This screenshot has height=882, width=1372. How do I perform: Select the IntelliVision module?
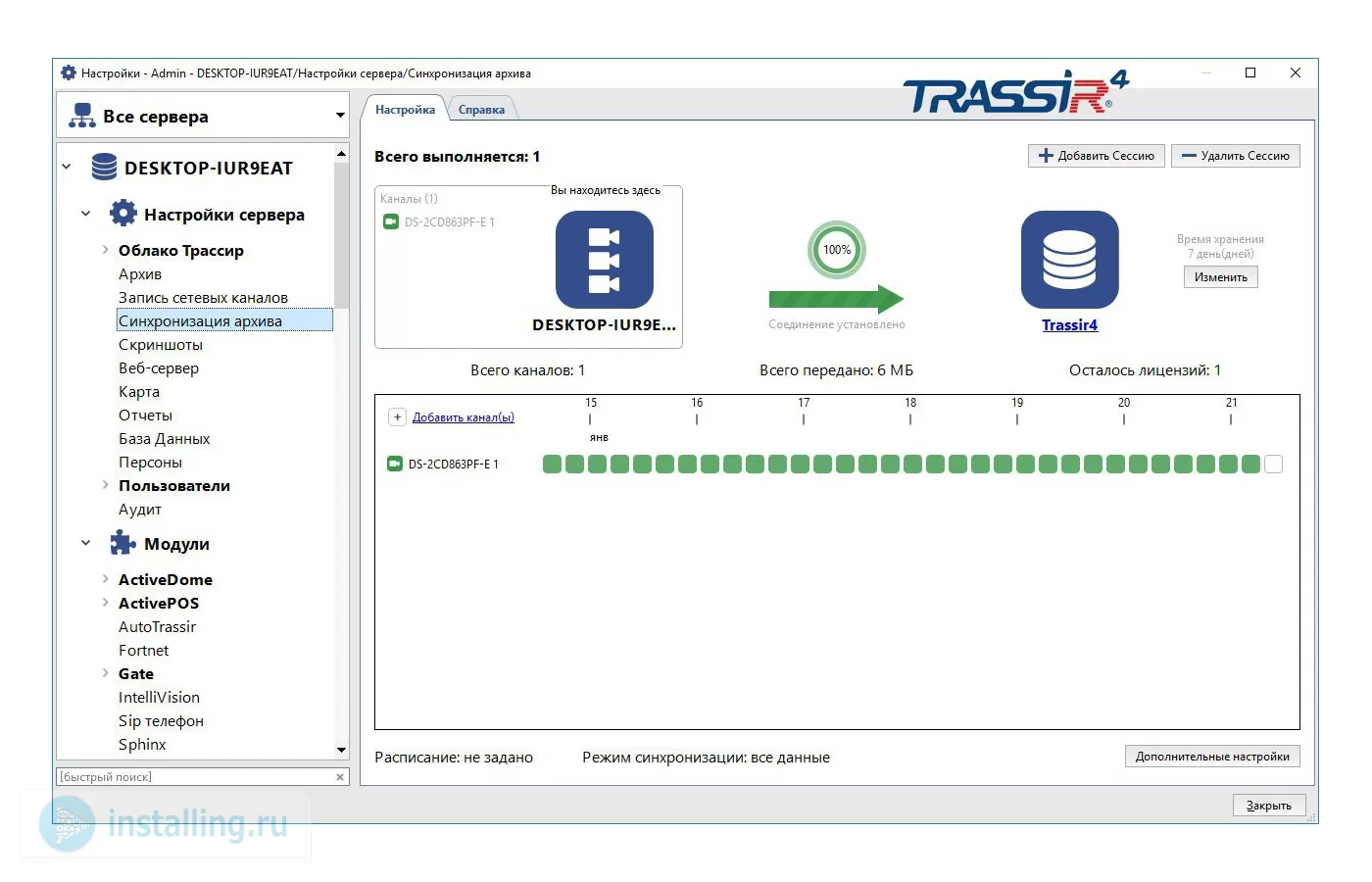[x=159, y=698]
